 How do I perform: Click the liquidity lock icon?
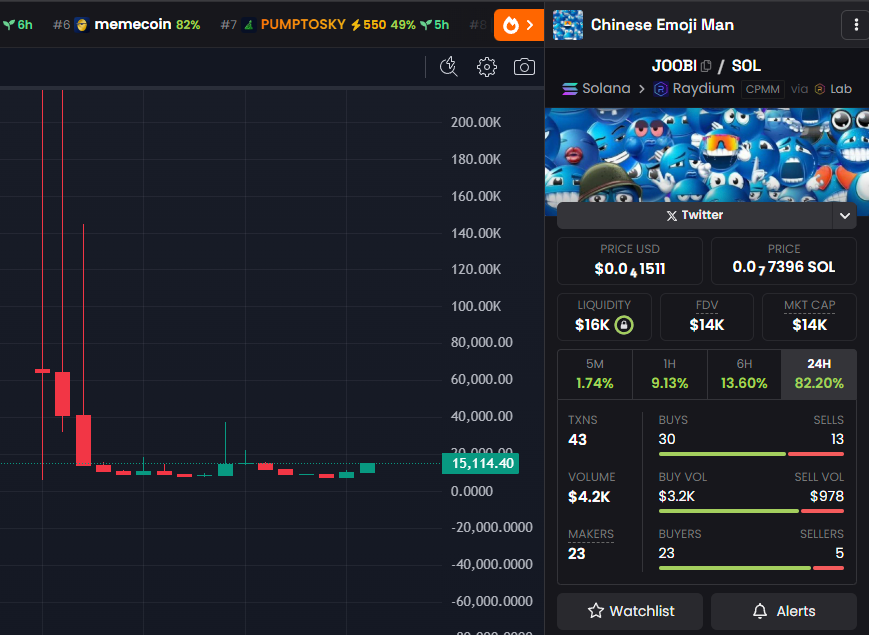click(x=624, y=325)
